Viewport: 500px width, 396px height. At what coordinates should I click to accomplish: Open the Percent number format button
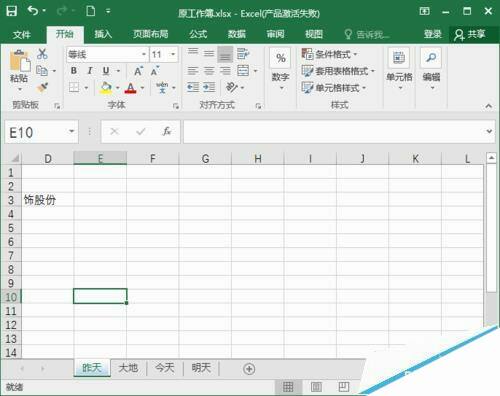click(281, 58)
